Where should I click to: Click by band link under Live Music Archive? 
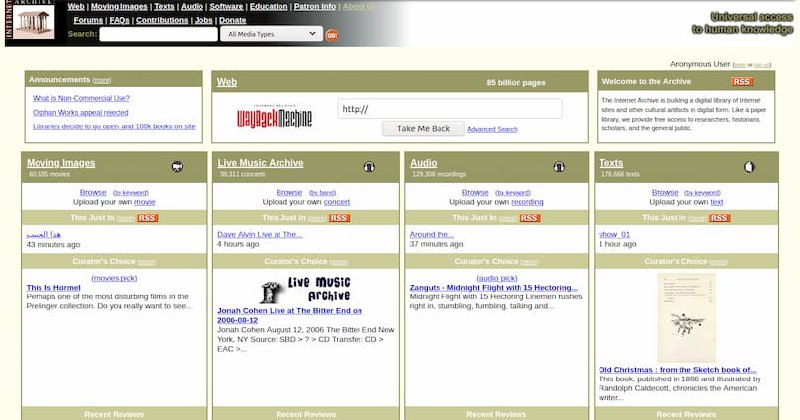[x=322, y=193]
